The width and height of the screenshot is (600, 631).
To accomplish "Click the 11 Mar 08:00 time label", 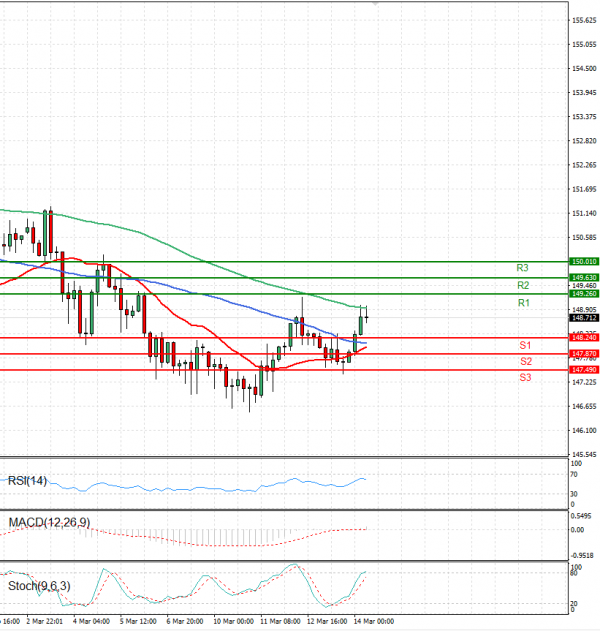I will [280, 621].
